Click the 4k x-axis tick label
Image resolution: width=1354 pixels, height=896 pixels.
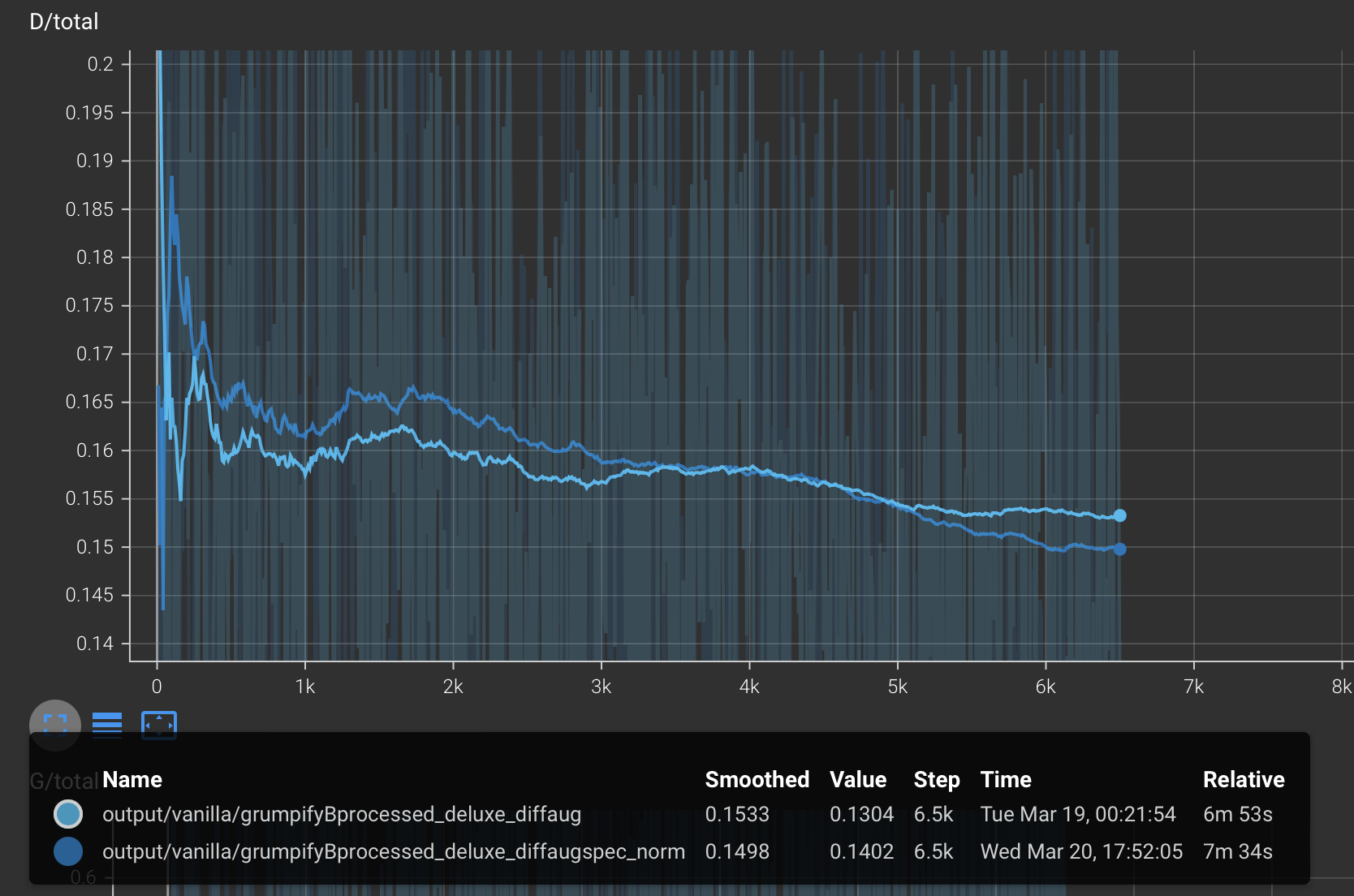coord(749,687)
